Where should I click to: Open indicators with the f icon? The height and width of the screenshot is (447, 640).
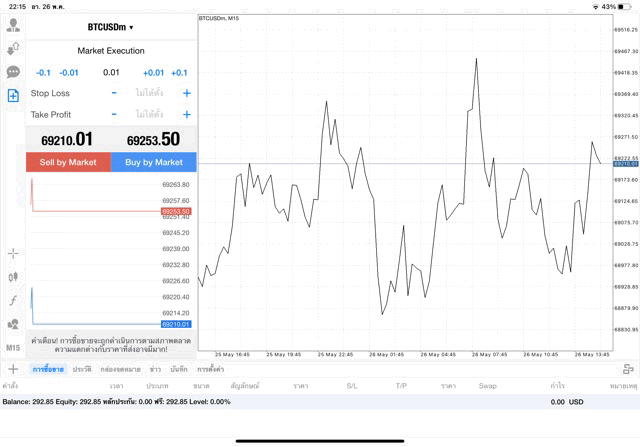tap(13, 301)
